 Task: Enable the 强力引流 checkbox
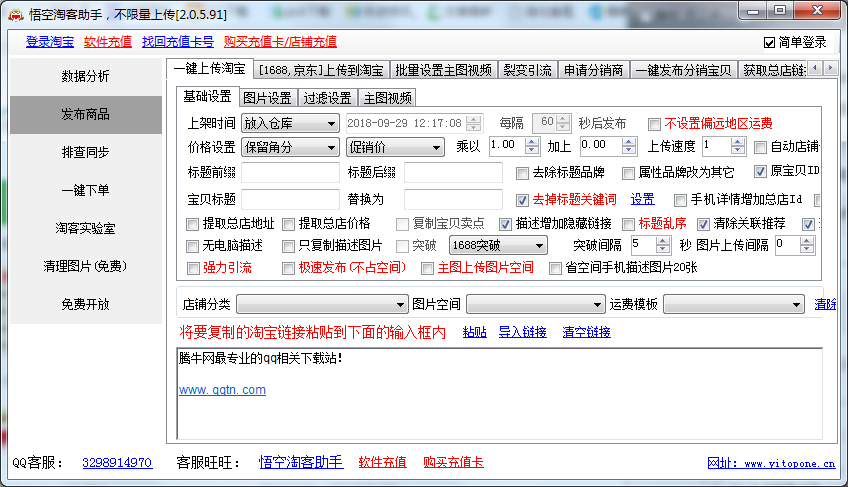(x=193, y=268)
